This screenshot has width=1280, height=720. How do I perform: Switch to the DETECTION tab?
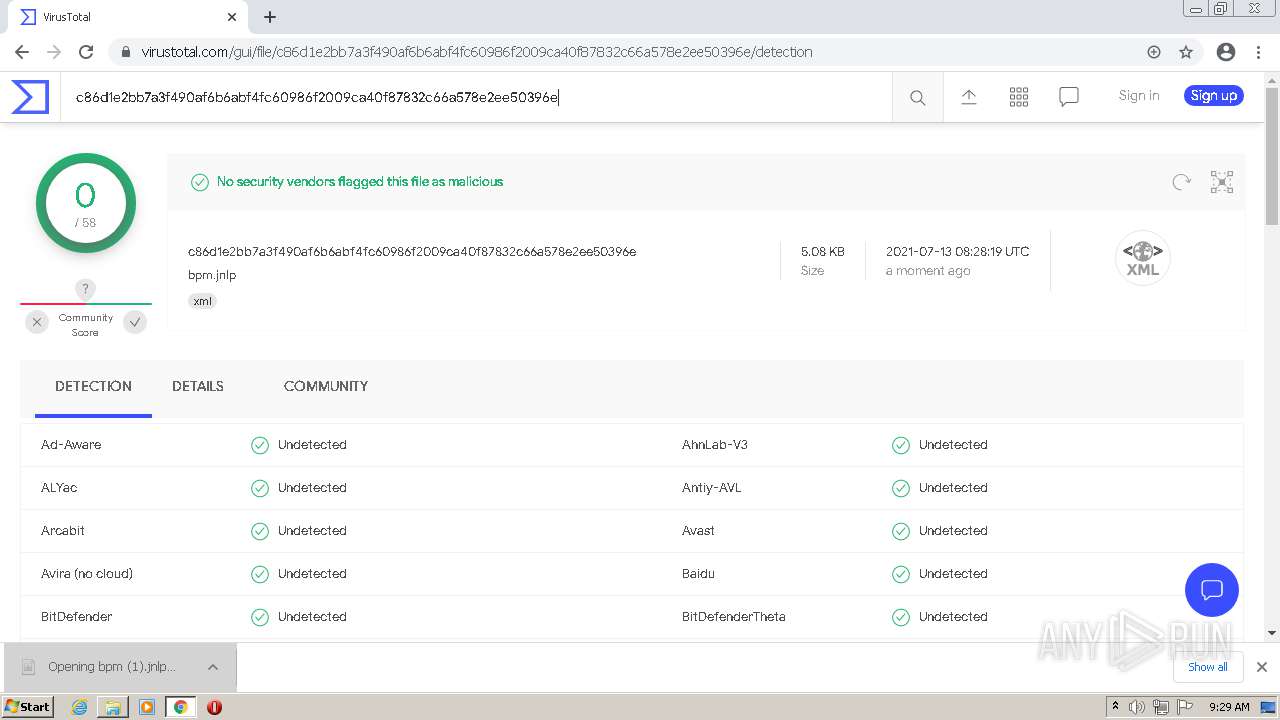click(x=93, y=386)
